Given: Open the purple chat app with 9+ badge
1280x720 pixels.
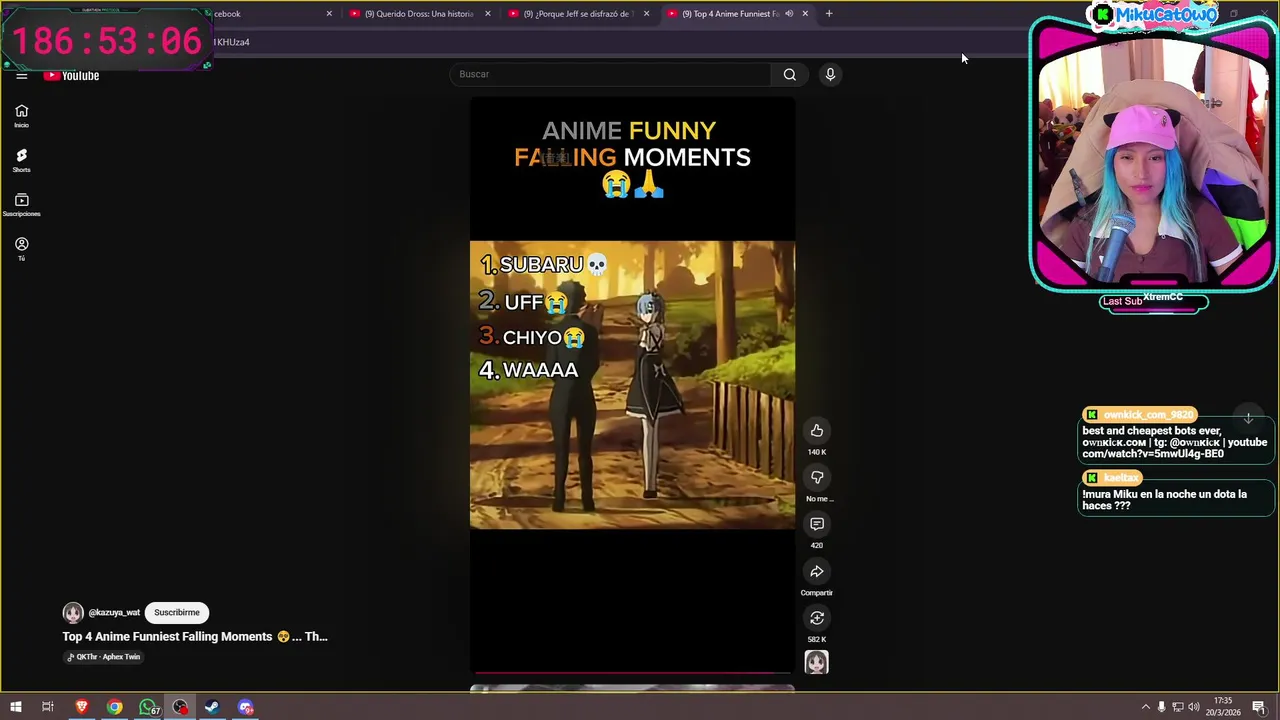Looking at the screenshot, I should coord(245,707).
